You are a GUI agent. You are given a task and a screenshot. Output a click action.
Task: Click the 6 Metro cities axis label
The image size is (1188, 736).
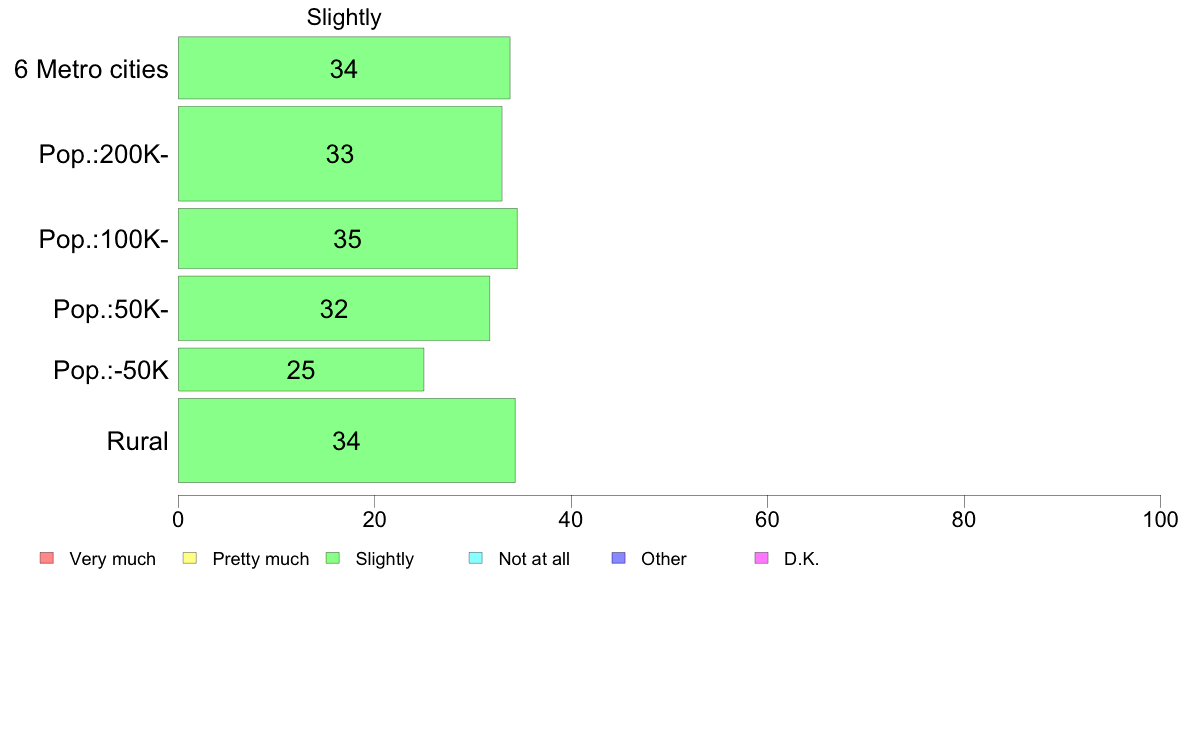pos(91,69)
